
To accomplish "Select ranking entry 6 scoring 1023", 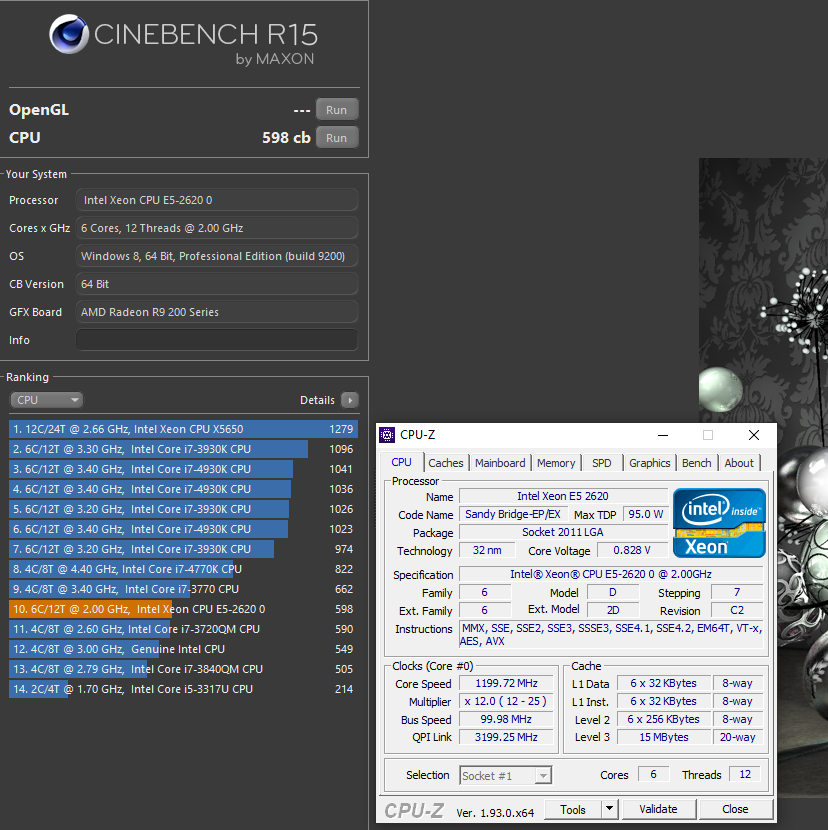I will (183, 529).
